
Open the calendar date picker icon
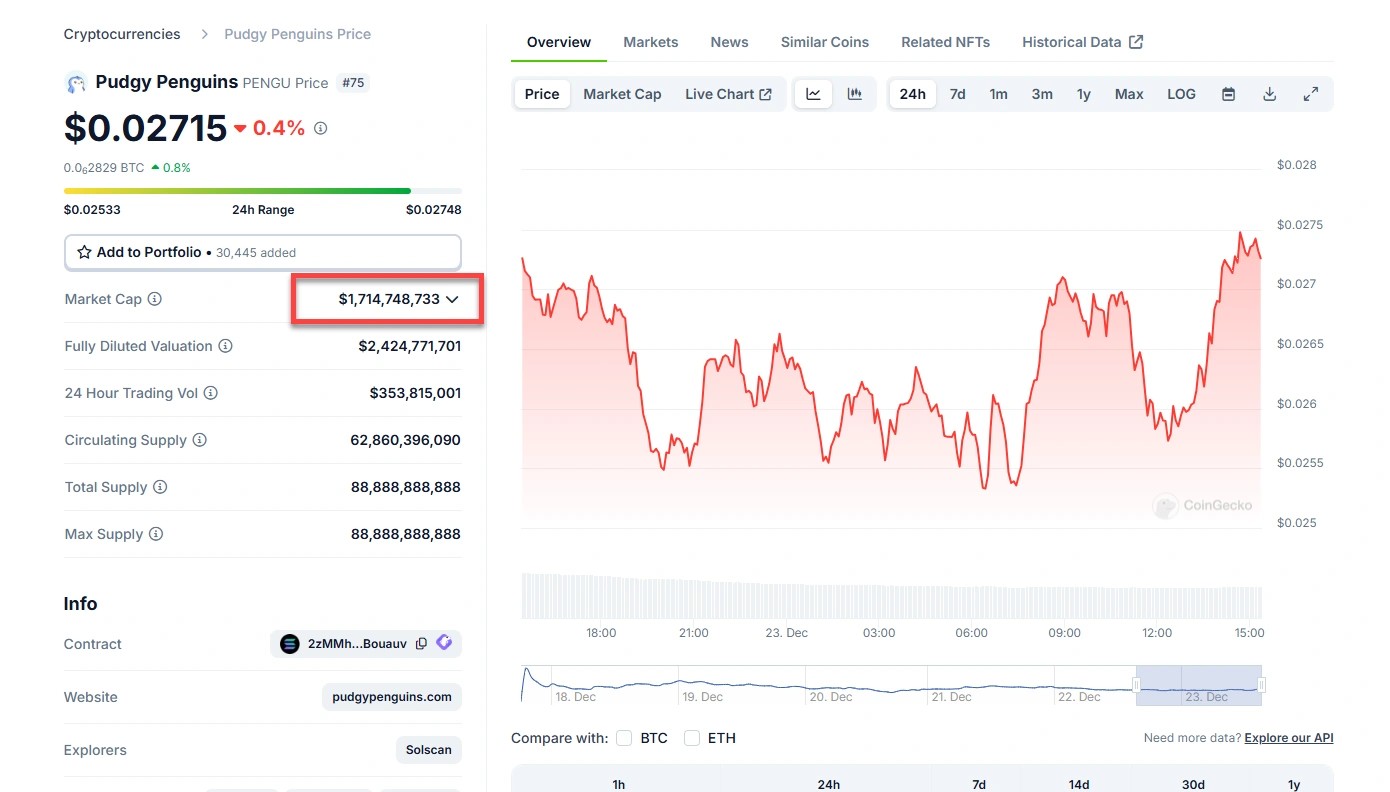click(x=1228, y=94)
